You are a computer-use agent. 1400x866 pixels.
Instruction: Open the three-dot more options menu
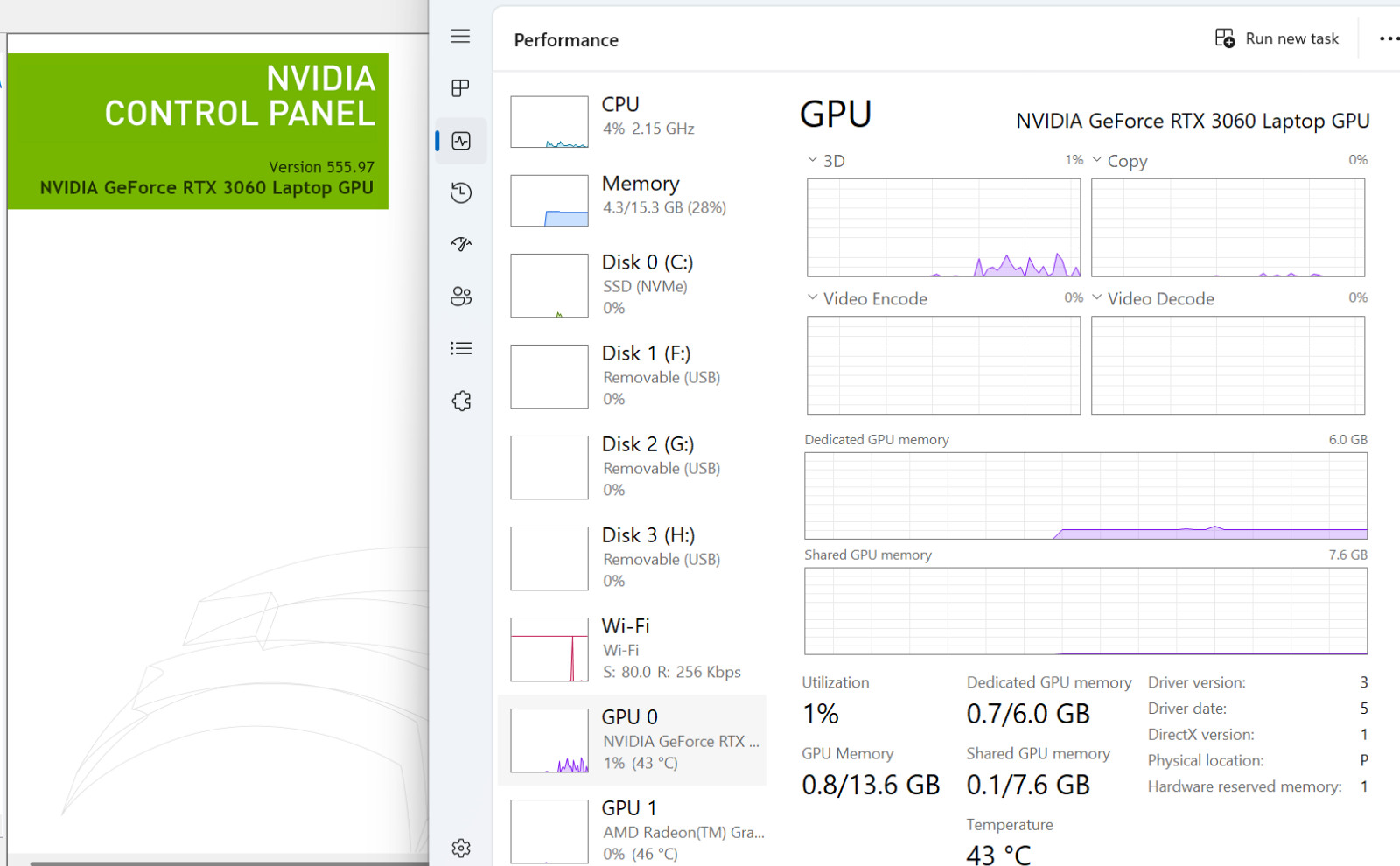[x=1389, y=38]
